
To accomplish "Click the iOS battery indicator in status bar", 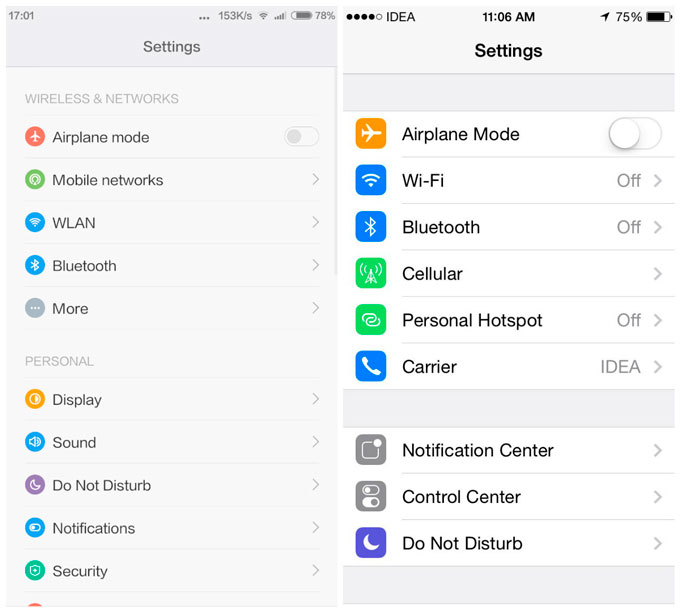I will tap(659, 17).
